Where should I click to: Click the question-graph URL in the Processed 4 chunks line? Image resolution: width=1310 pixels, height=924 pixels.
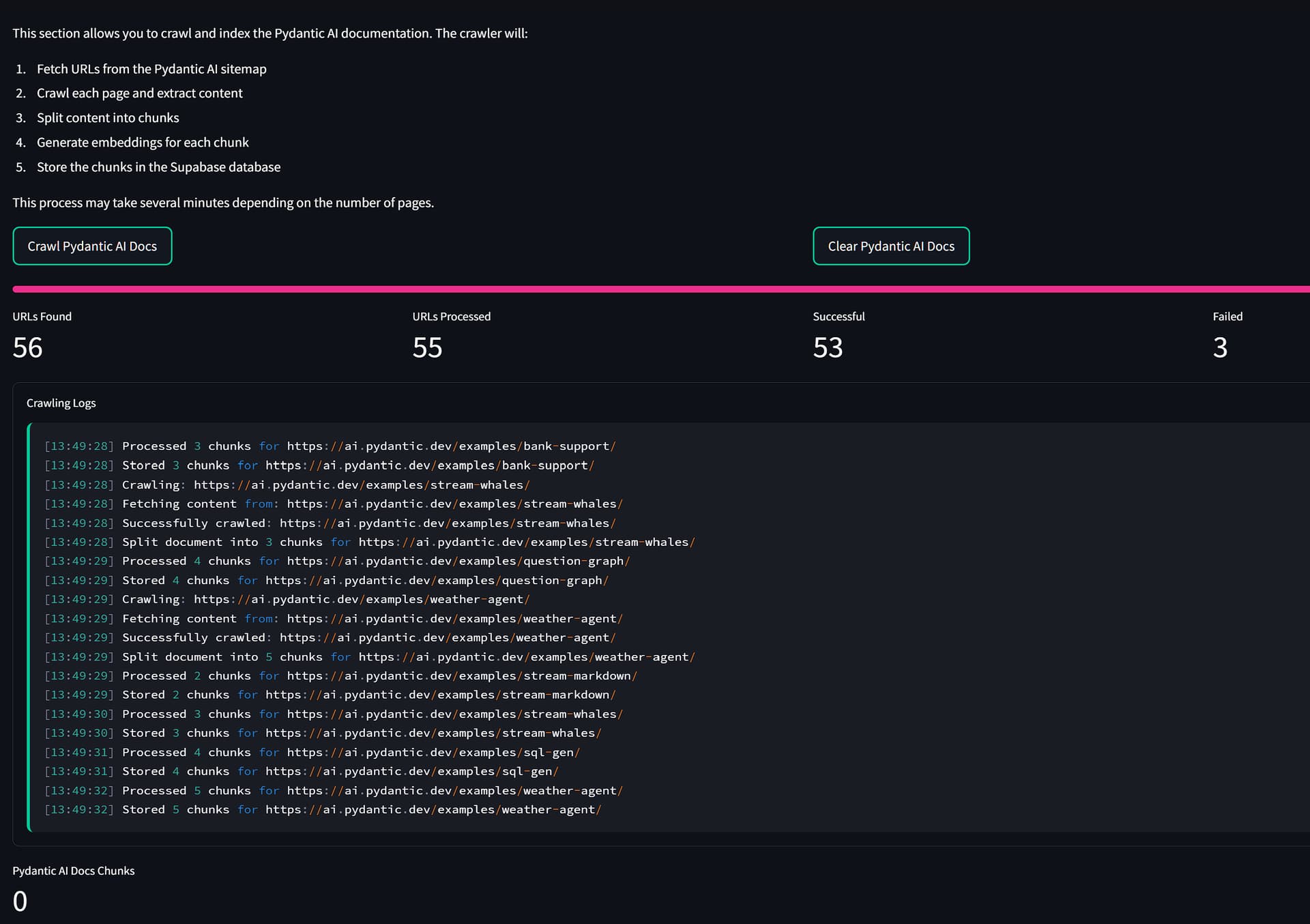[458, 561]
